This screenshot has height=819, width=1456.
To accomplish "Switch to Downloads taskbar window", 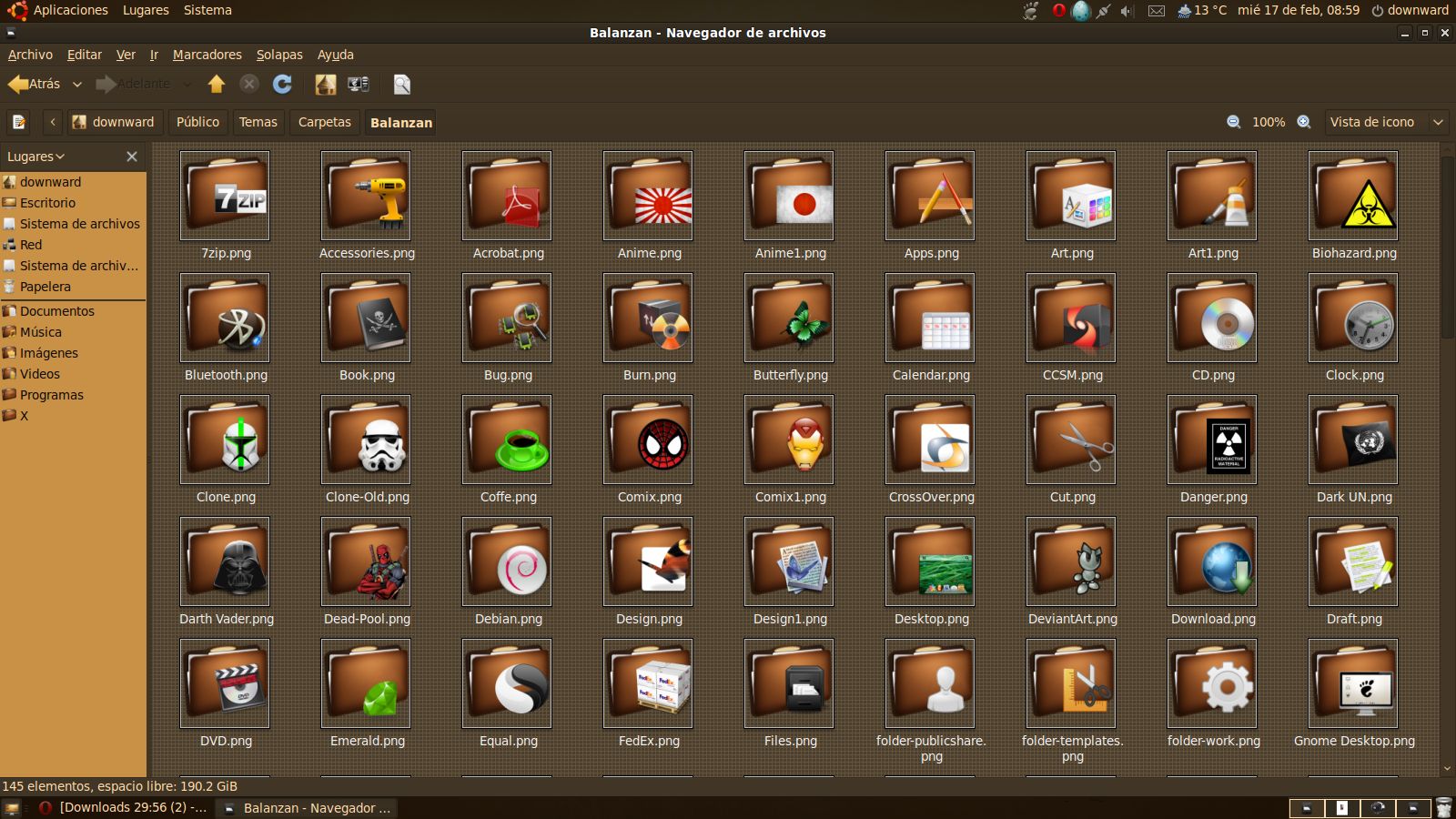I will pyautogui.click(x=124, y=807).
